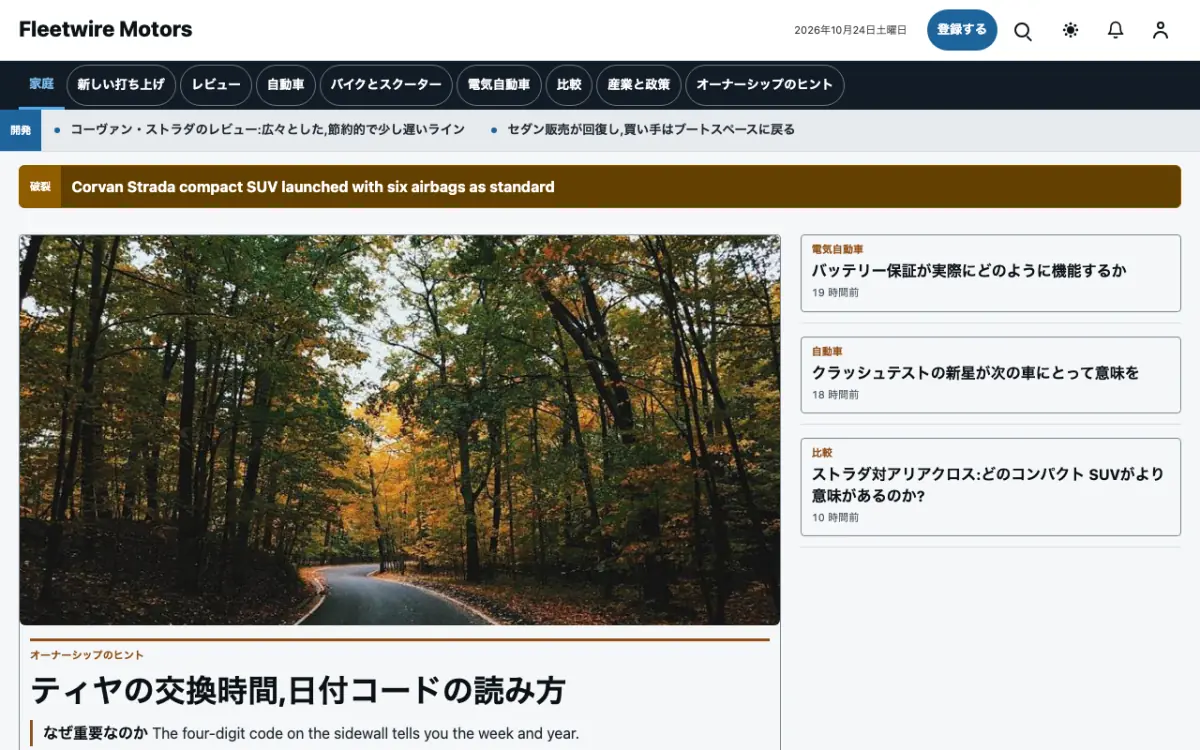
Task: Open the コーヴァン・ストラダのレビュー ticker headline
Action: pos(268,130)
